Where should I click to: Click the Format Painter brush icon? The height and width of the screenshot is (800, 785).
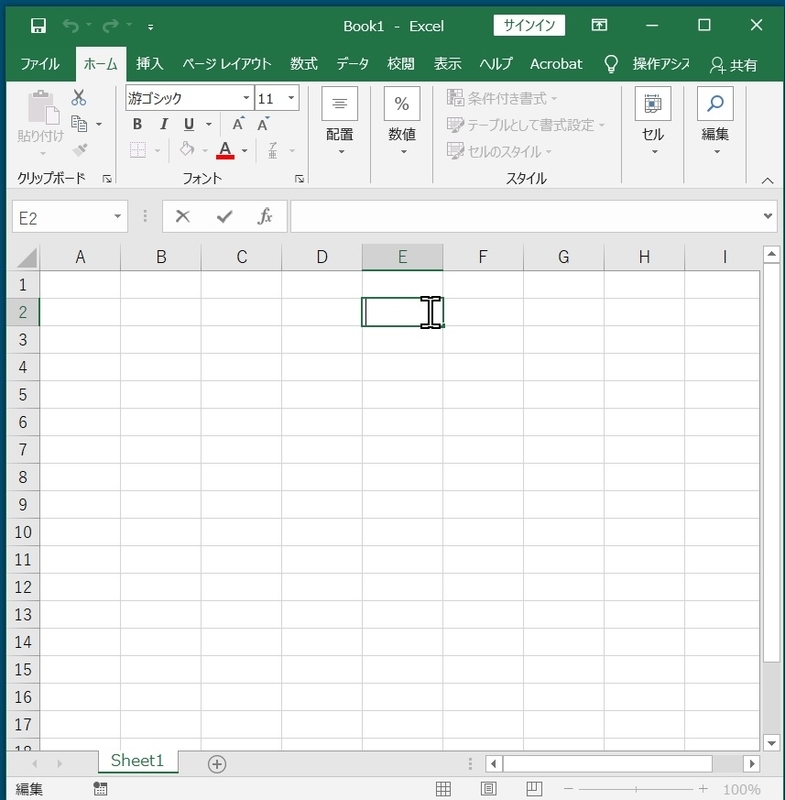80,150
